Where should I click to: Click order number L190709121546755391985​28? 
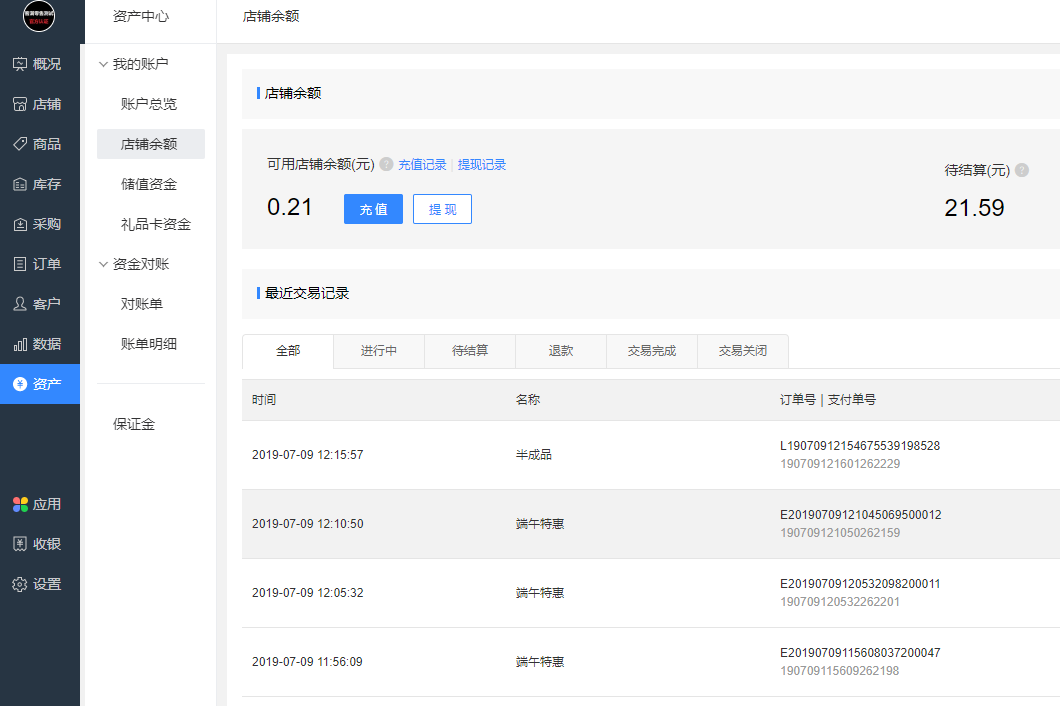[x=860, y=446]
